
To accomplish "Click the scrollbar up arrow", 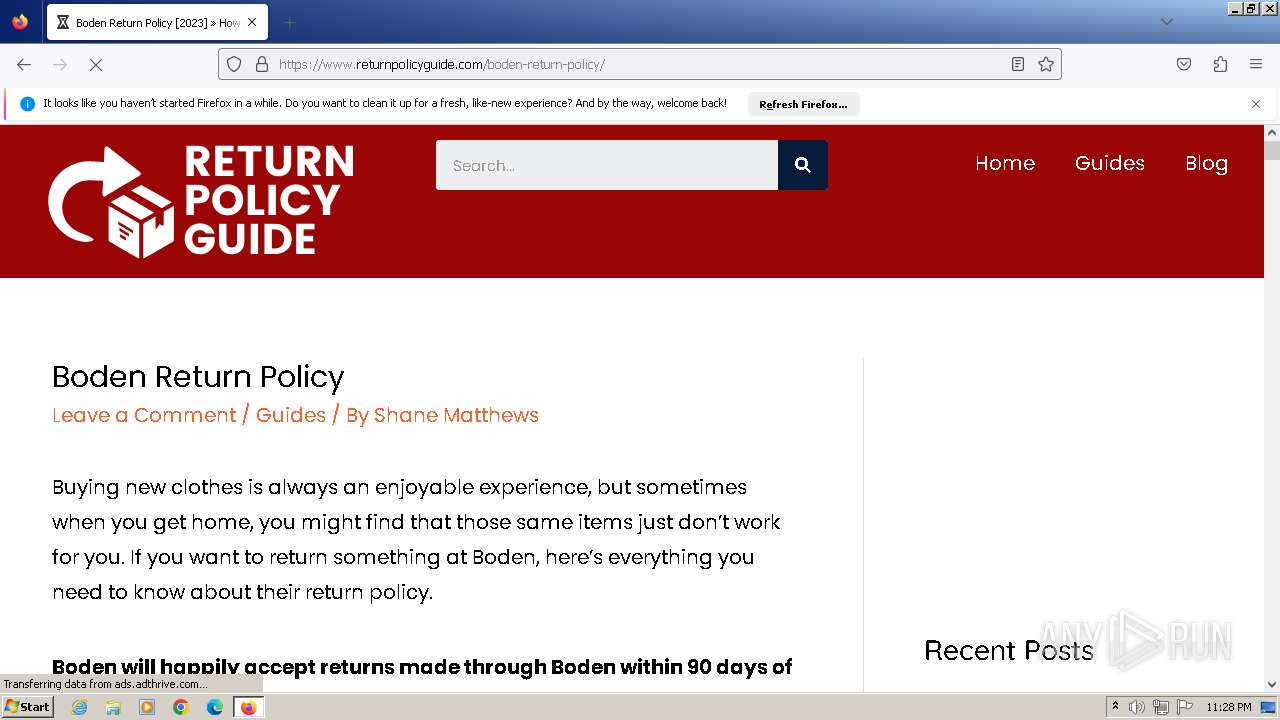I will [1272, 132].
